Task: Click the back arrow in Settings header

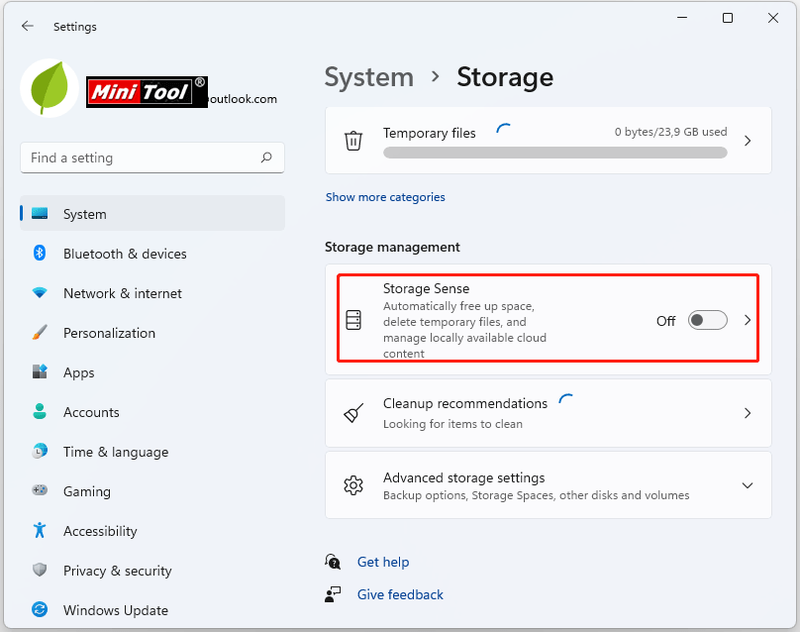Action: point(28,26)
